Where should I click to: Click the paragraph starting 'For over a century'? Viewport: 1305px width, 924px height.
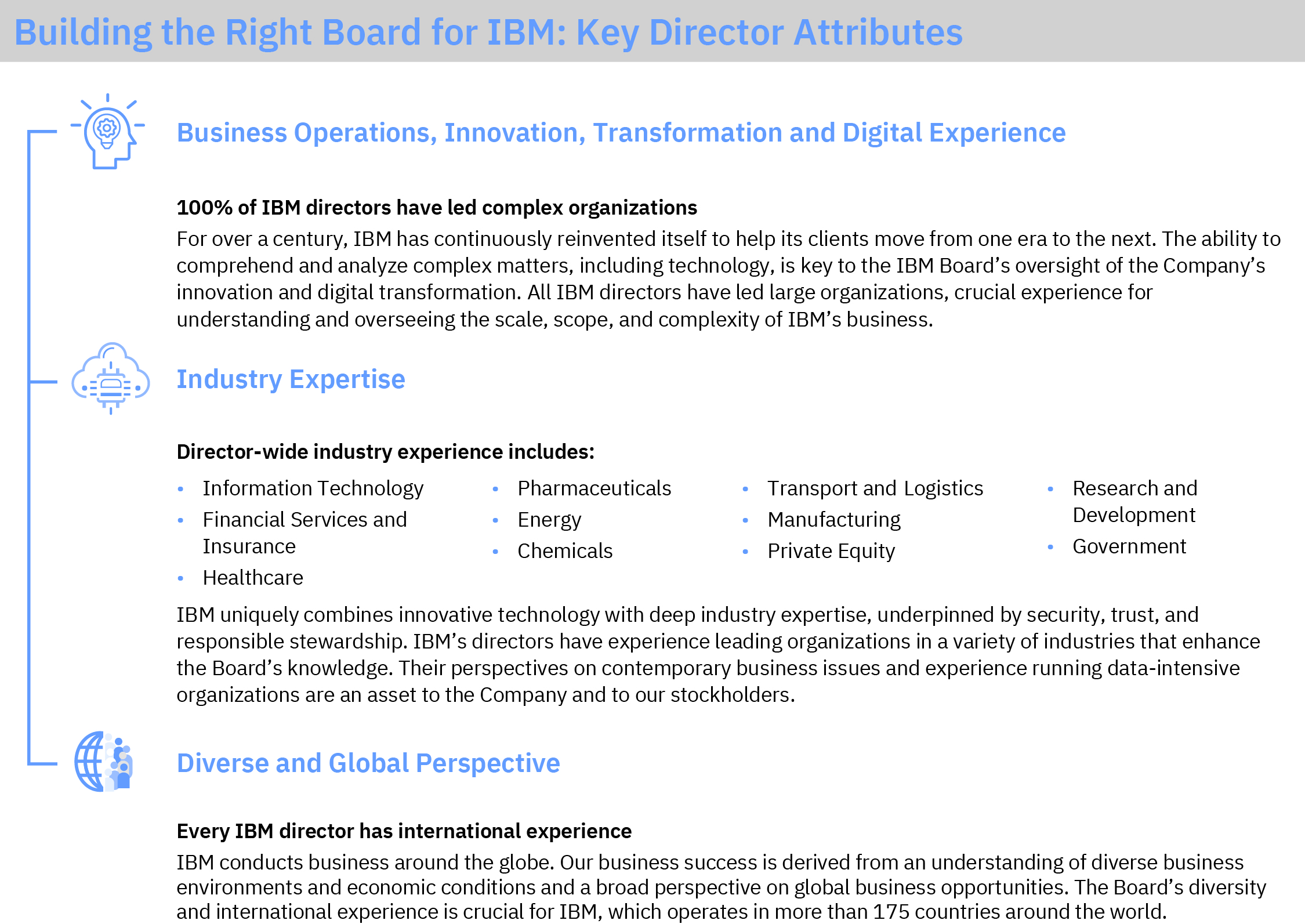tap(728, 279)
